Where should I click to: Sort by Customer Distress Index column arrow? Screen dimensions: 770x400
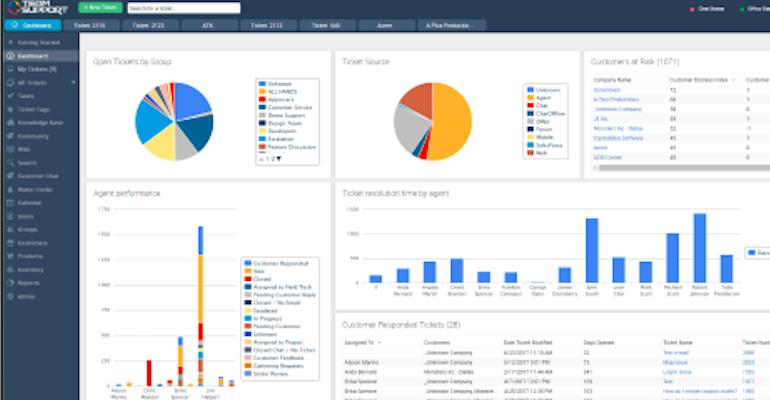(x=734, y=80)
